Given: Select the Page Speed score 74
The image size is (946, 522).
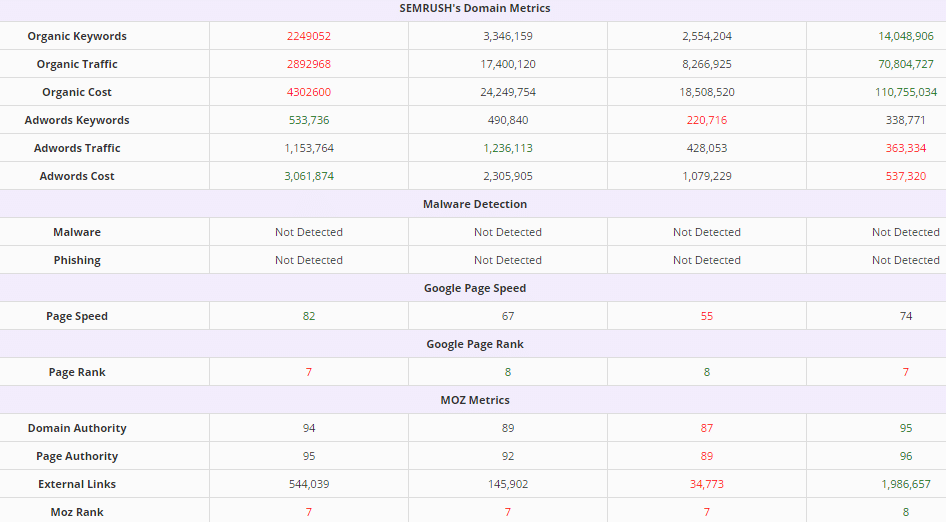Looking at the screenshot, I should coord(906,316).
